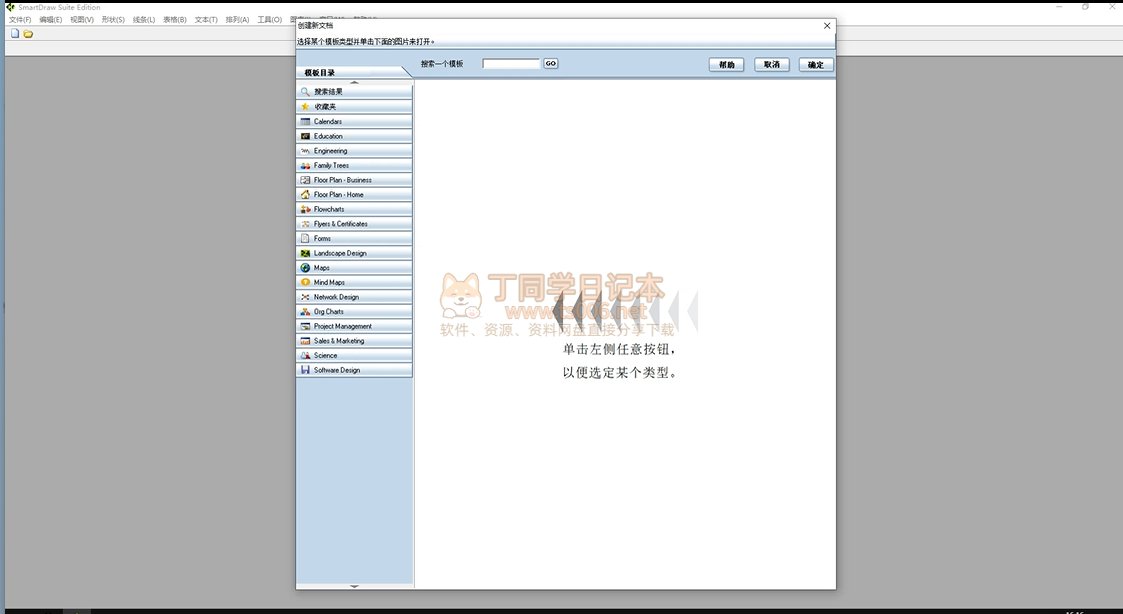Select the Floor Plan - Home category
The width and height of the screenshot is (1123, 614).
[355, 194]
